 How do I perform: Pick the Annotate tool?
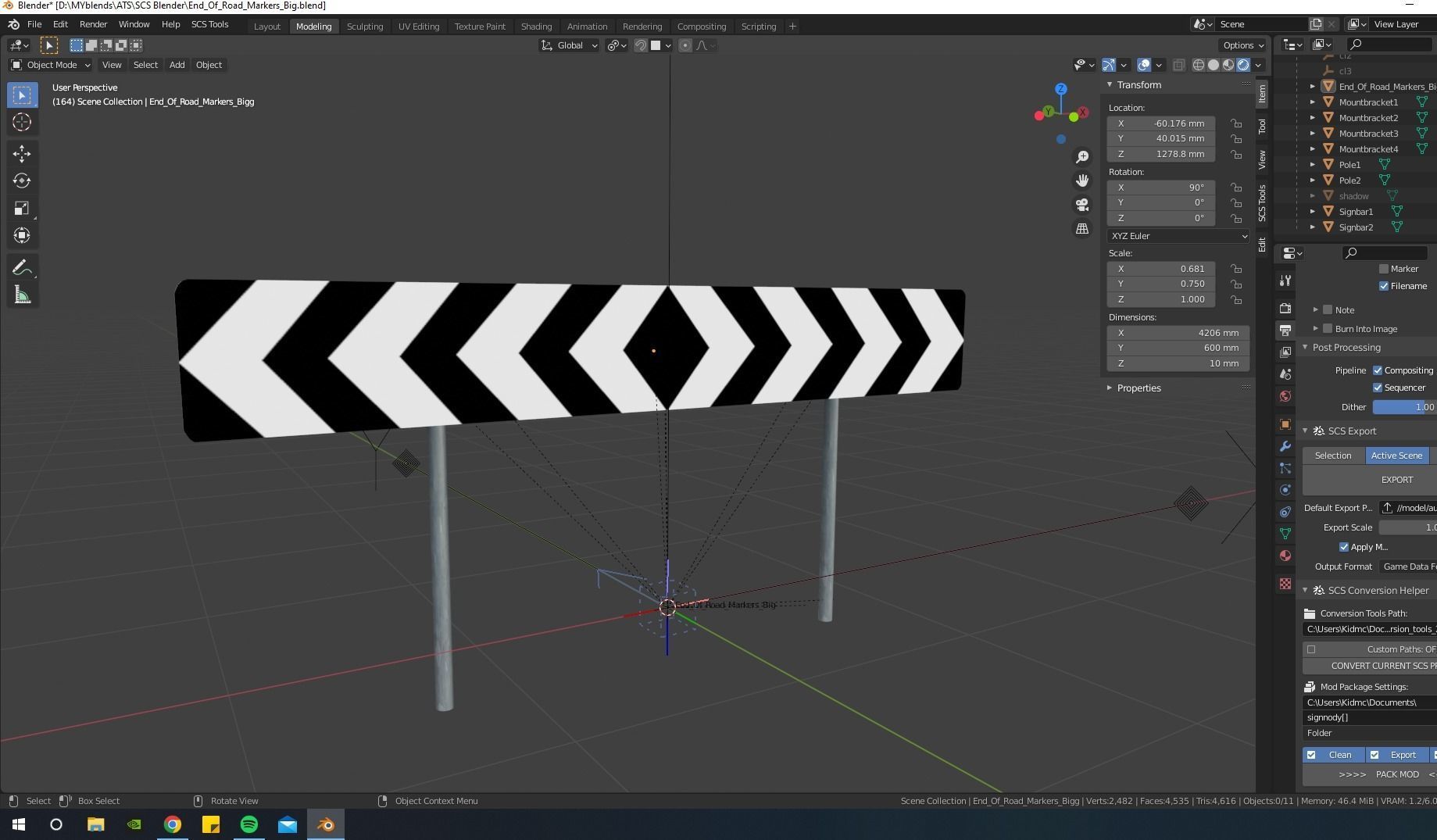[x=22, y=267]
